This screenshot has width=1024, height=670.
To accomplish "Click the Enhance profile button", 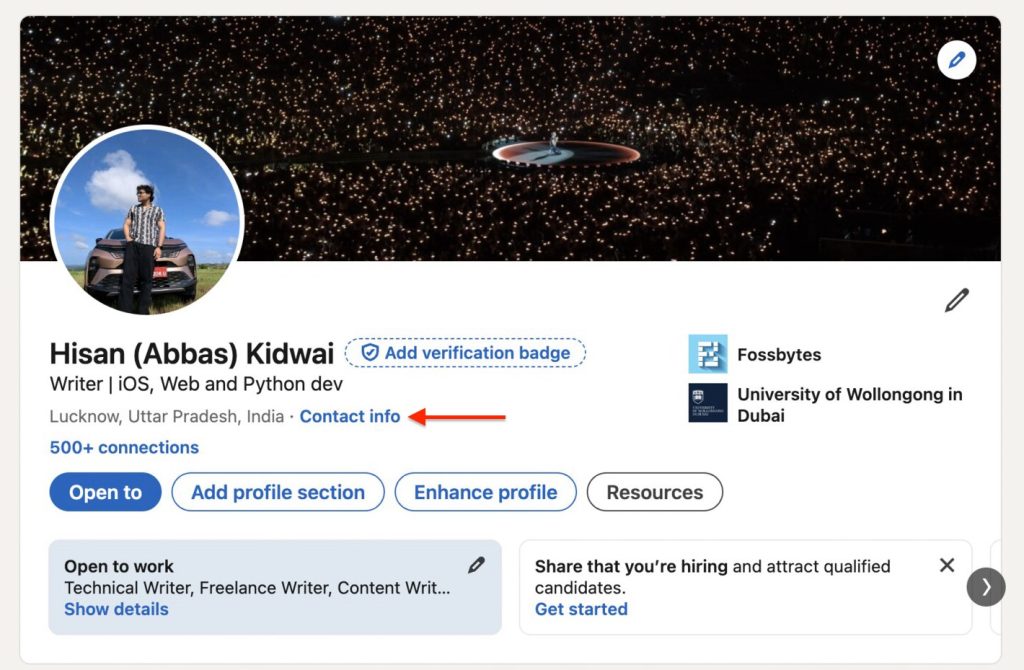I will pyautogui.click(x=485, y=492).
